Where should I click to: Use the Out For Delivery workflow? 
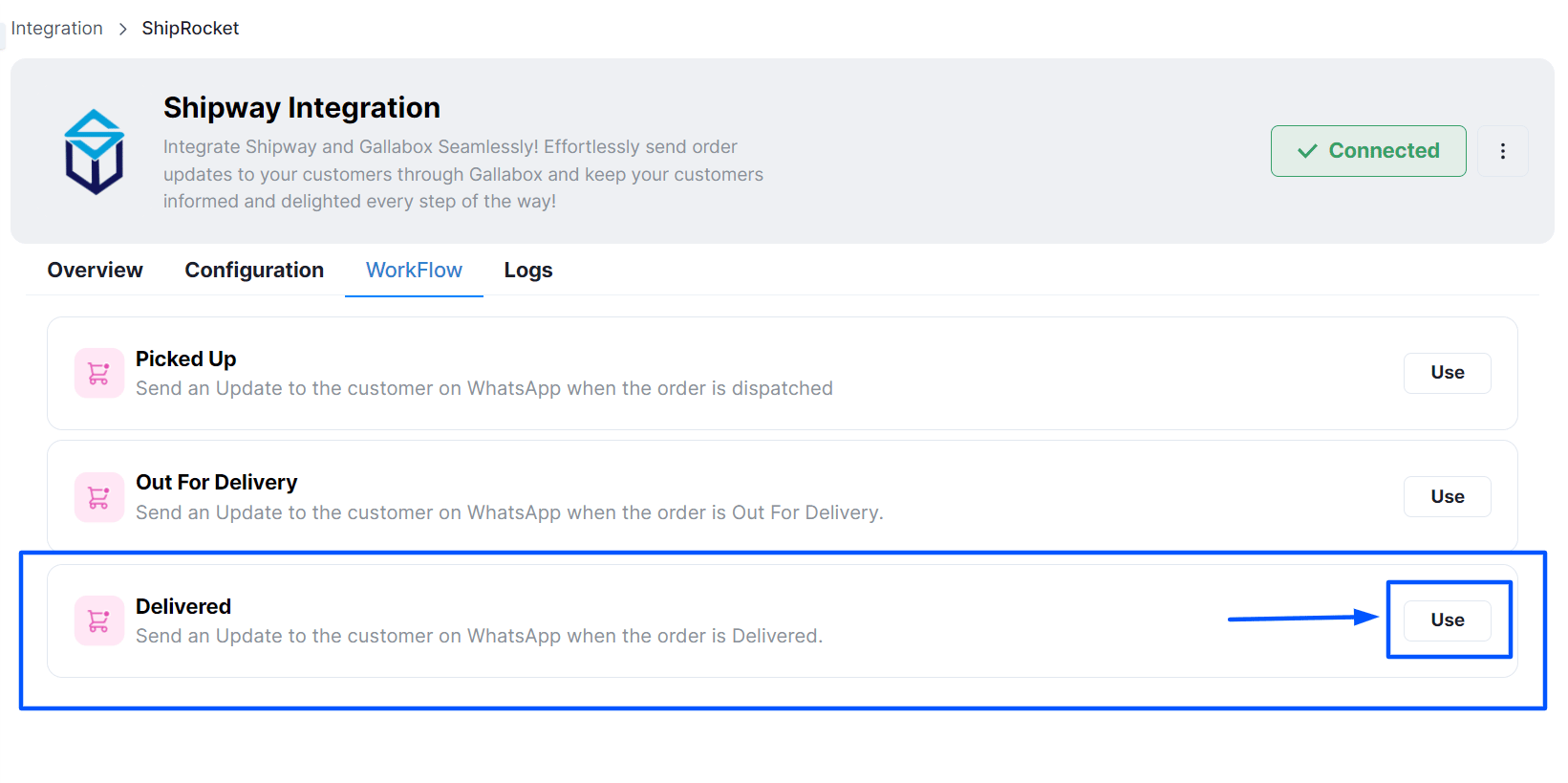(1447, 496)
